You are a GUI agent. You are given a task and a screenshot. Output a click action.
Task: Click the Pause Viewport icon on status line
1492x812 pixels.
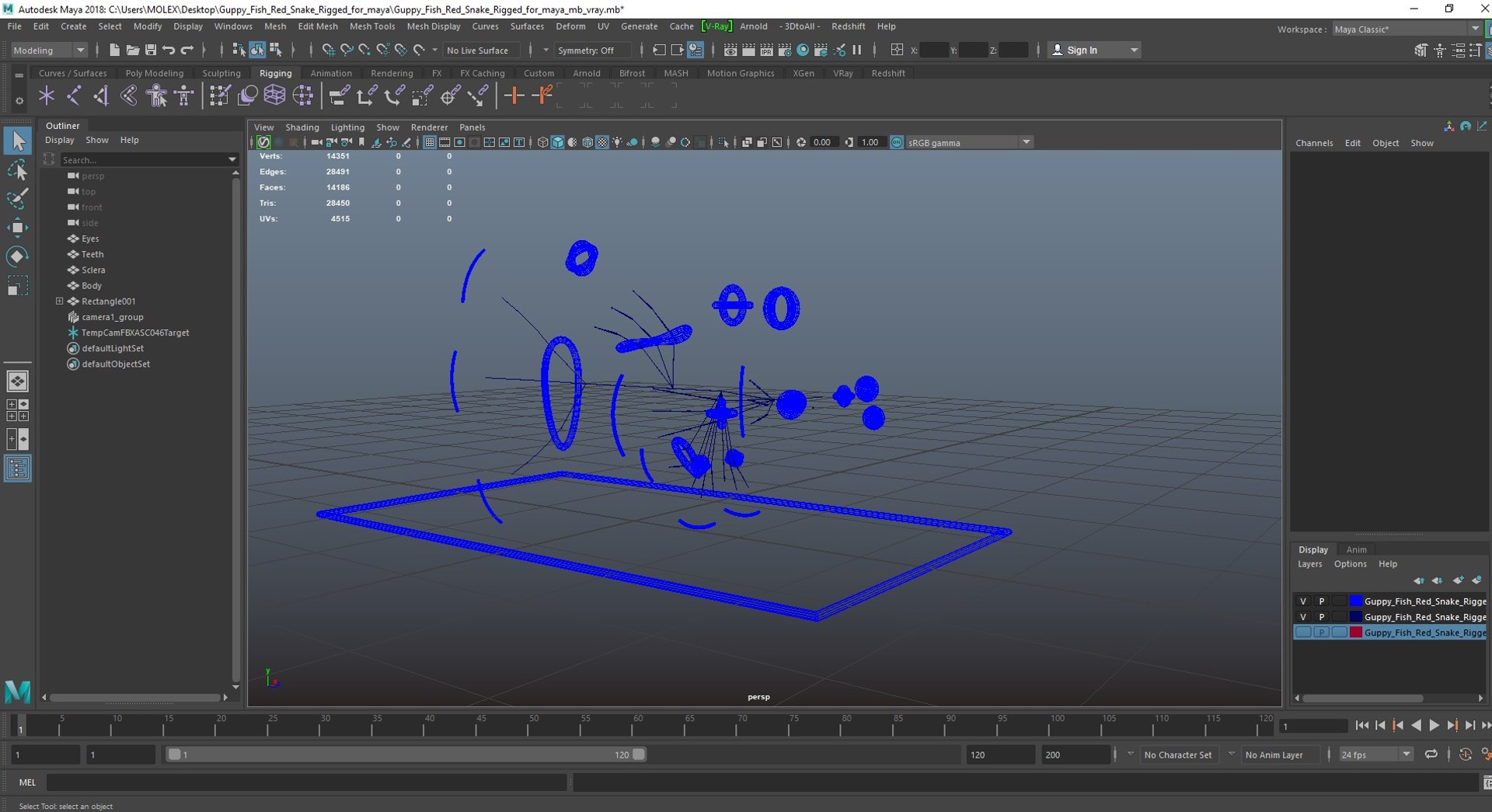click(857, 50)
